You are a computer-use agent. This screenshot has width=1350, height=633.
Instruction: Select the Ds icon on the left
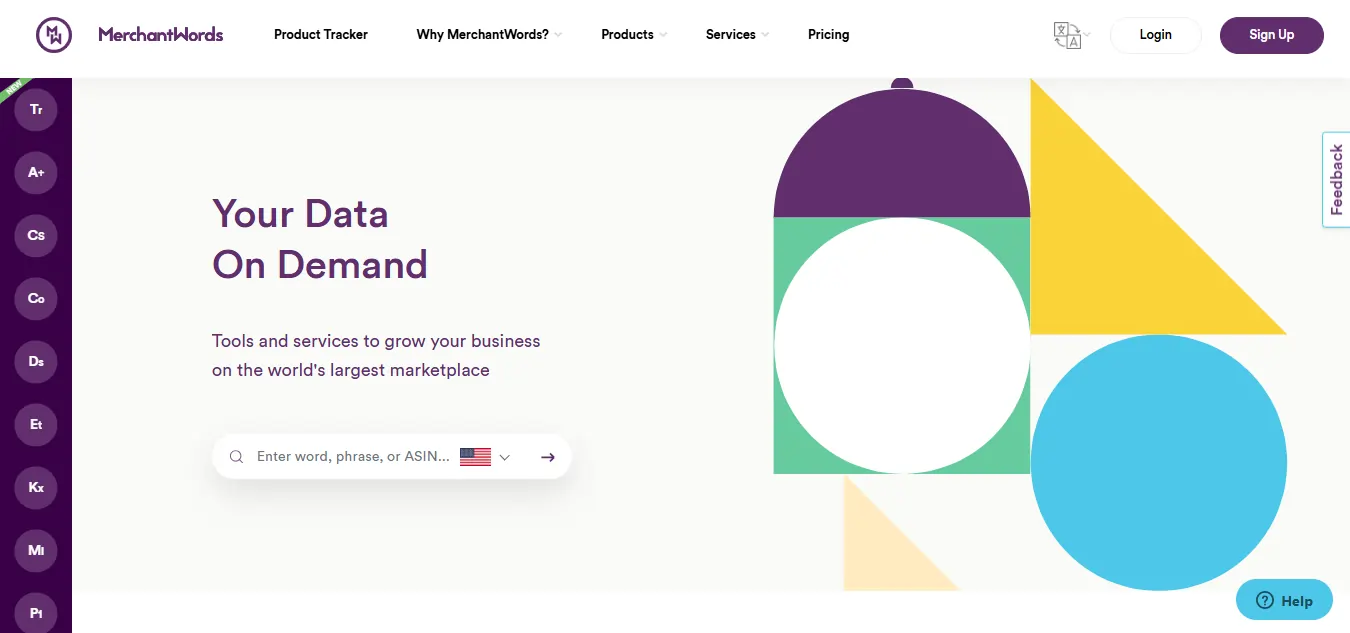pos(35,361)
